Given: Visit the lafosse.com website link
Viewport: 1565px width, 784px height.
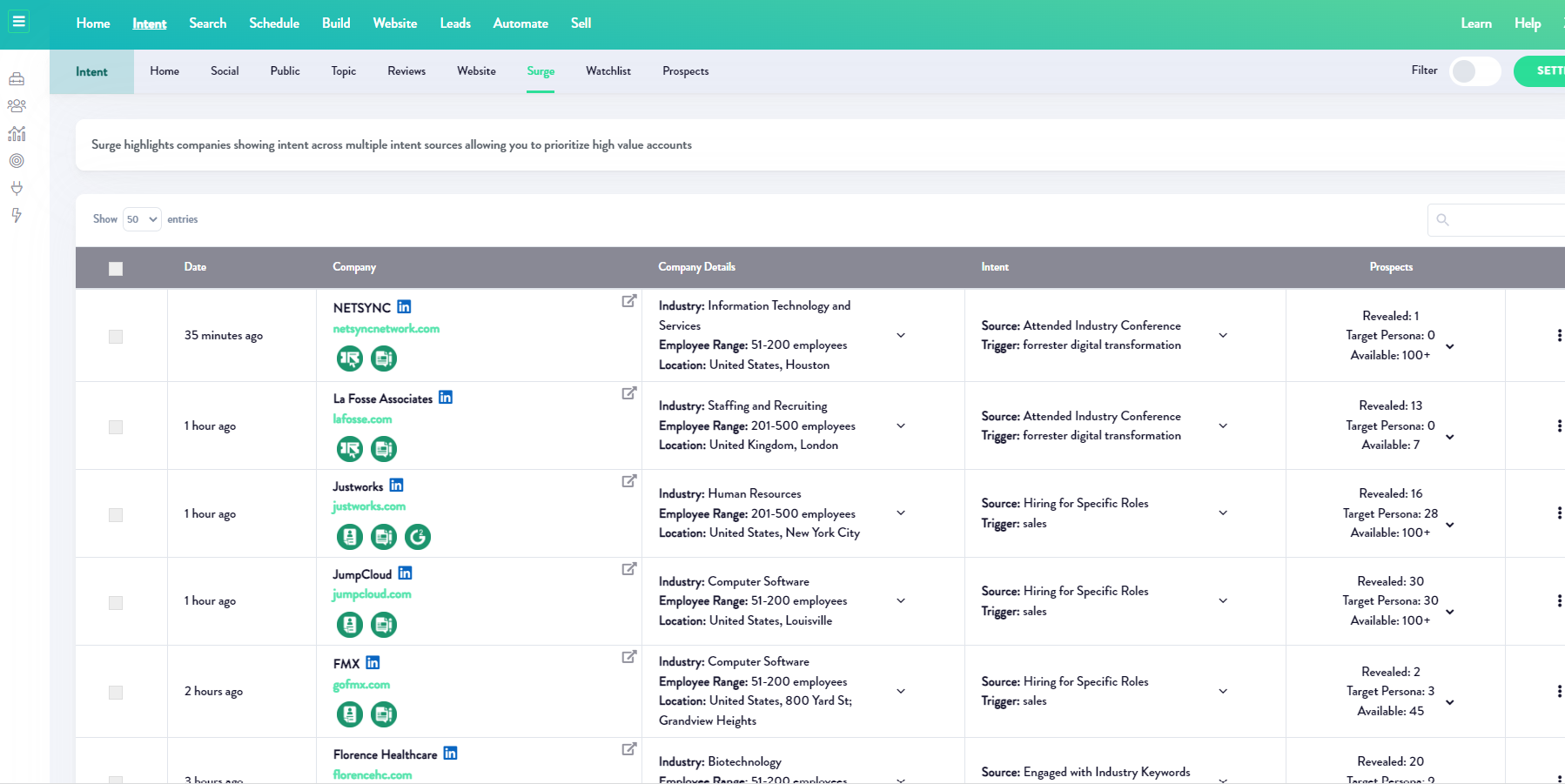Looking at the screenshot, I should click(362, 419).
